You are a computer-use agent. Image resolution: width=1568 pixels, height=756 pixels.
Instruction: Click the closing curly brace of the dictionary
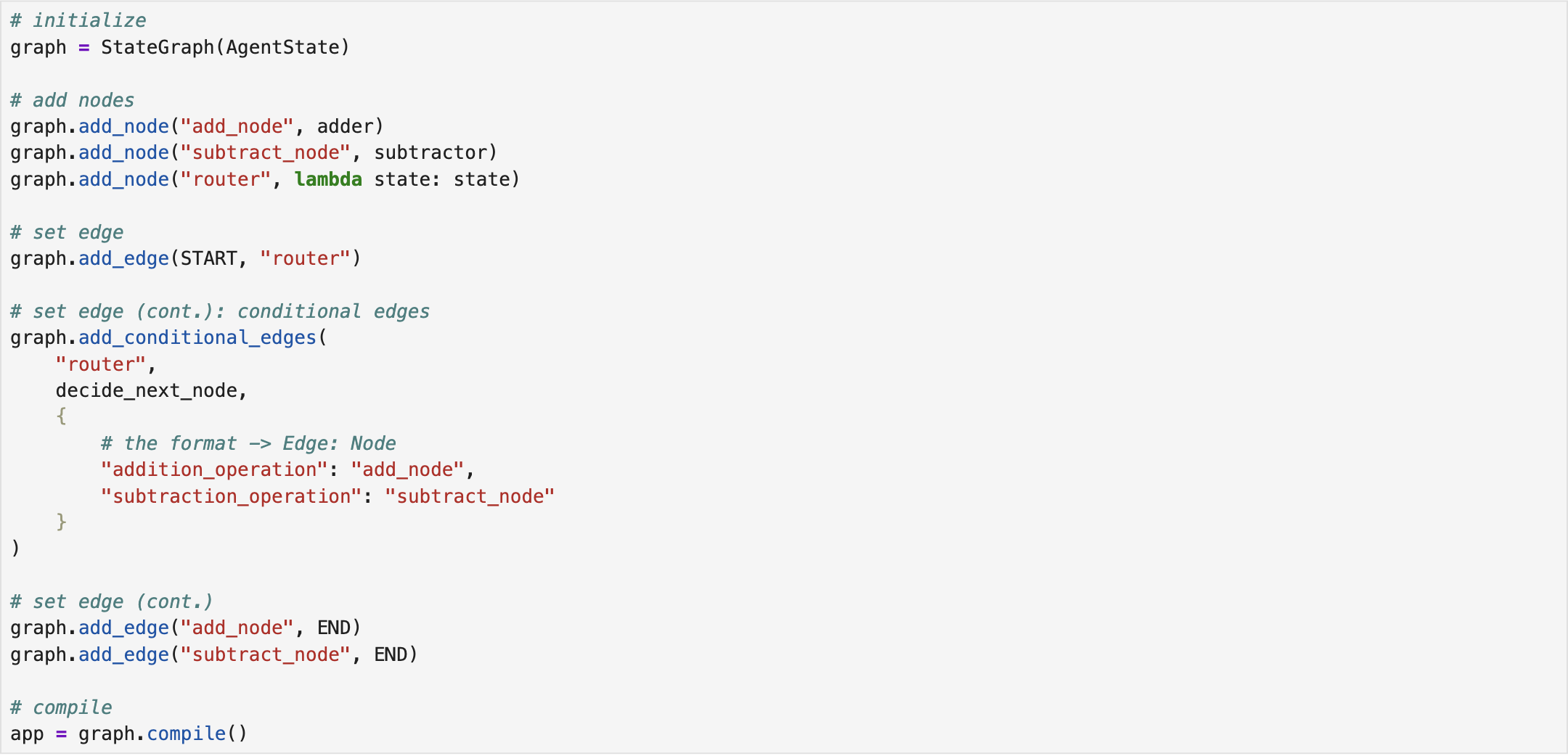tap(62, 522)
